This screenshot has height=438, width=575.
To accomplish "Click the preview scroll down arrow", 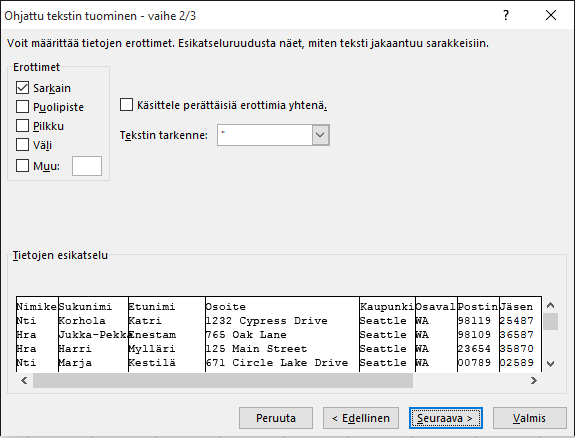I will pos(550,364).
